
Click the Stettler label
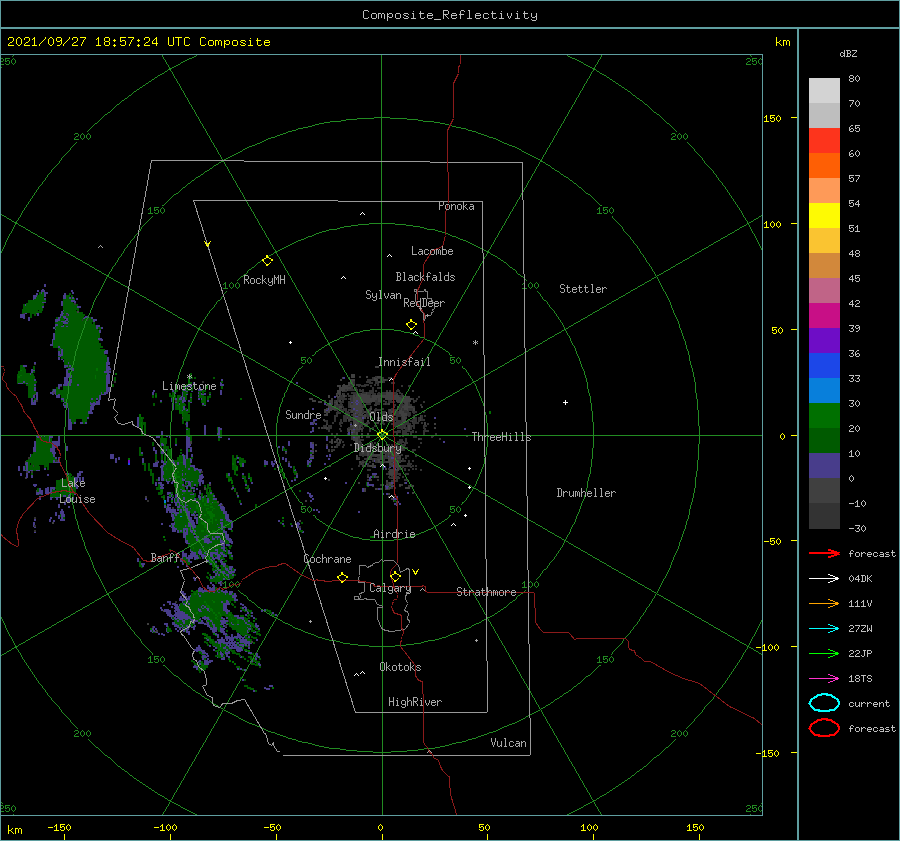(583, 289)
